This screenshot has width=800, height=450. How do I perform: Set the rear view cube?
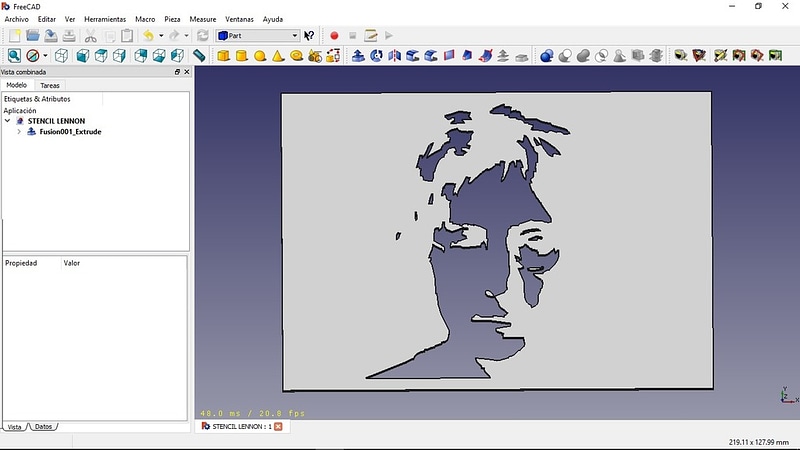(141, 56)
